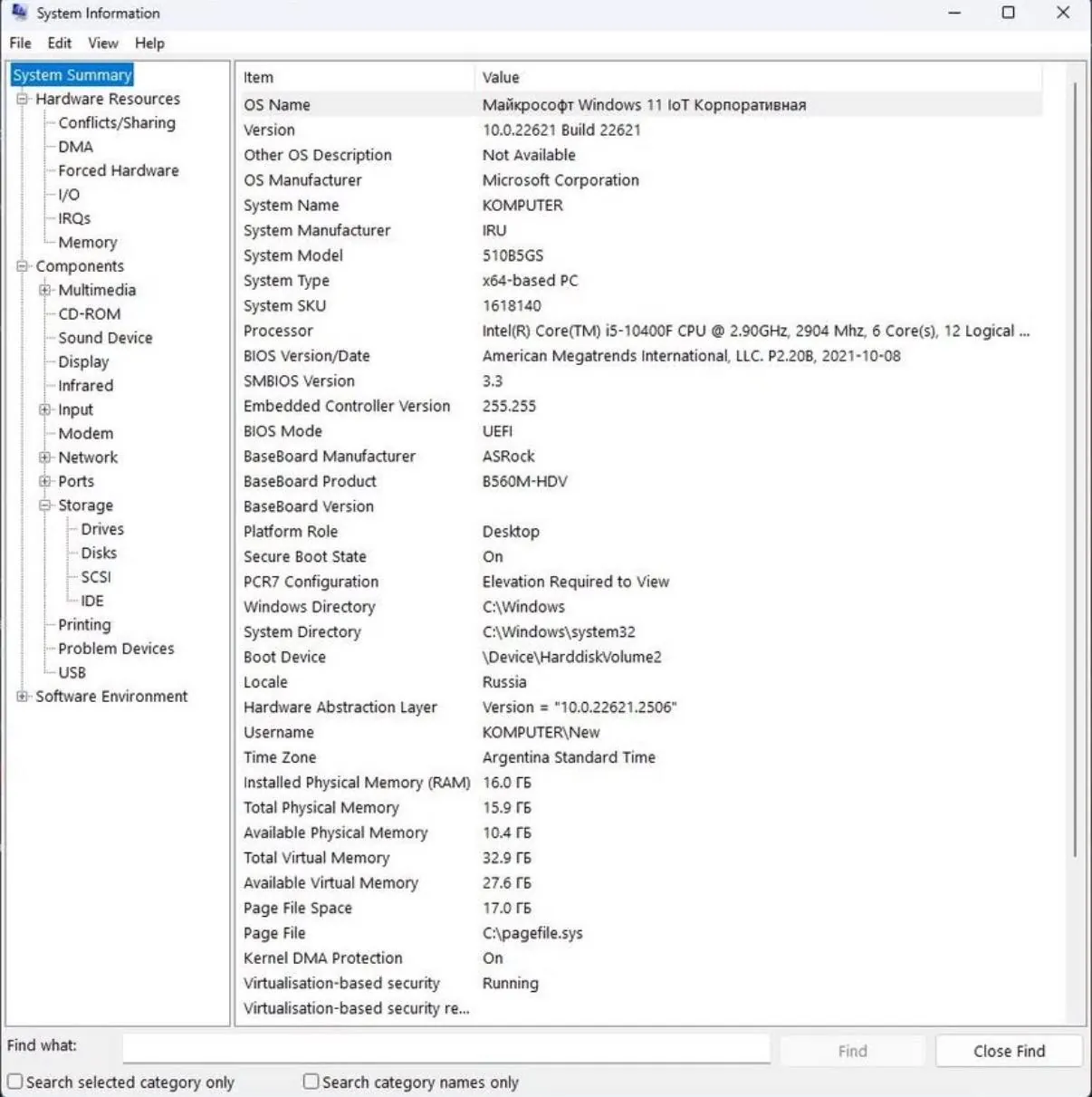Expand the Software Environment tree node
The width and height of the screenshot is (1092, 1097).
coord(23,697)
